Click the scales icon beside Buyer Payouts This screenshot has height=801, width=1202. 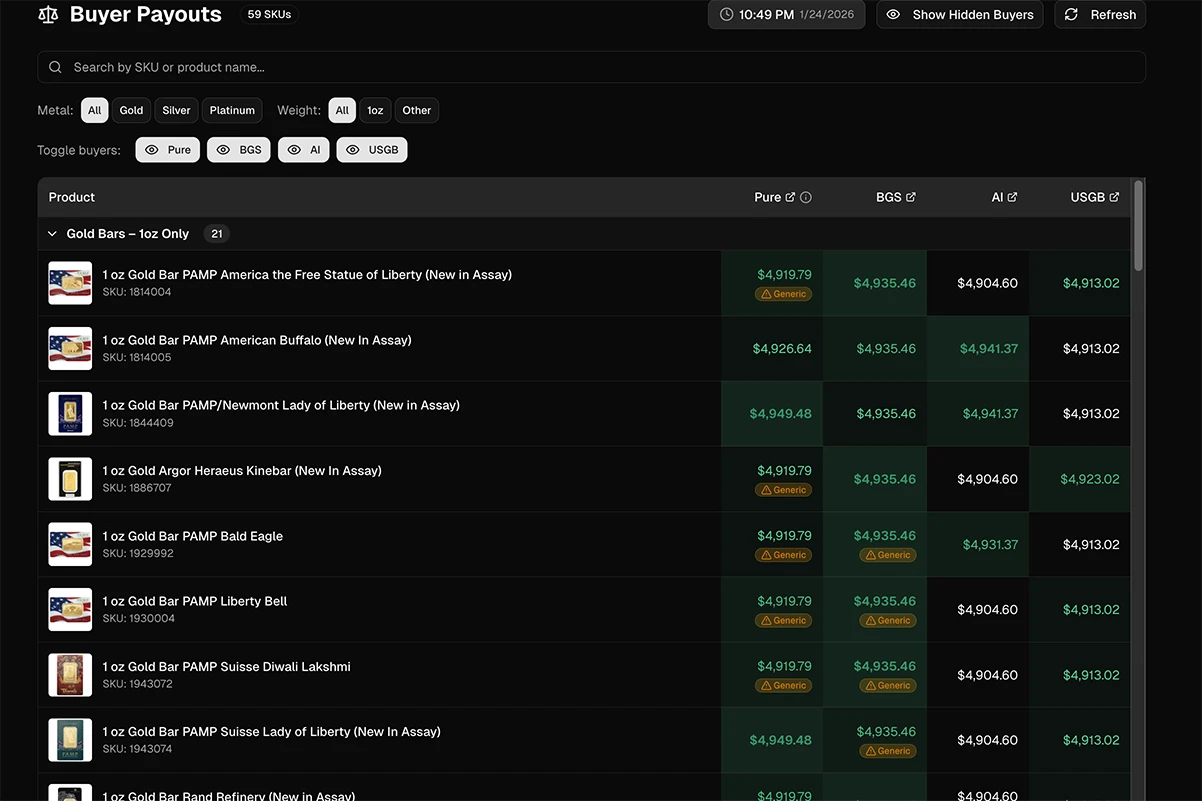(x=47, y=14)
